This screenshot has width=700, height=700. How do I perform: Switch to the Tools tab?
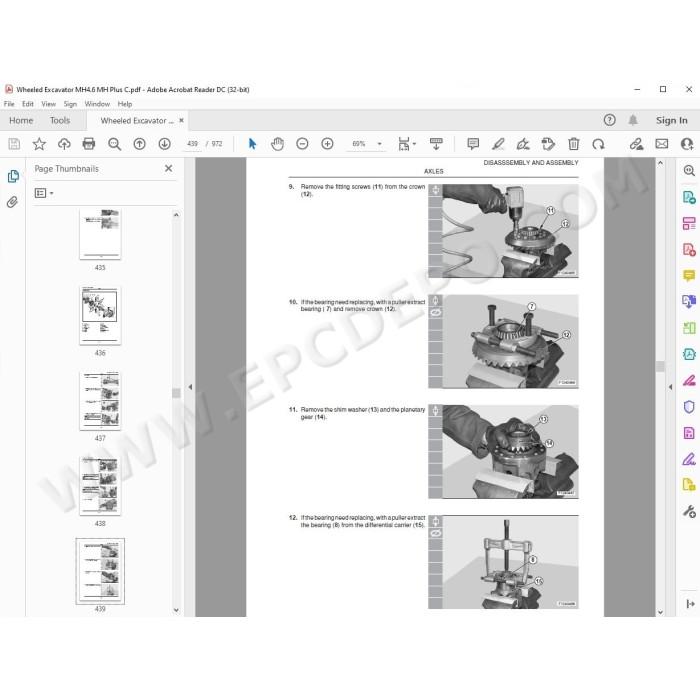coord(60,121)
